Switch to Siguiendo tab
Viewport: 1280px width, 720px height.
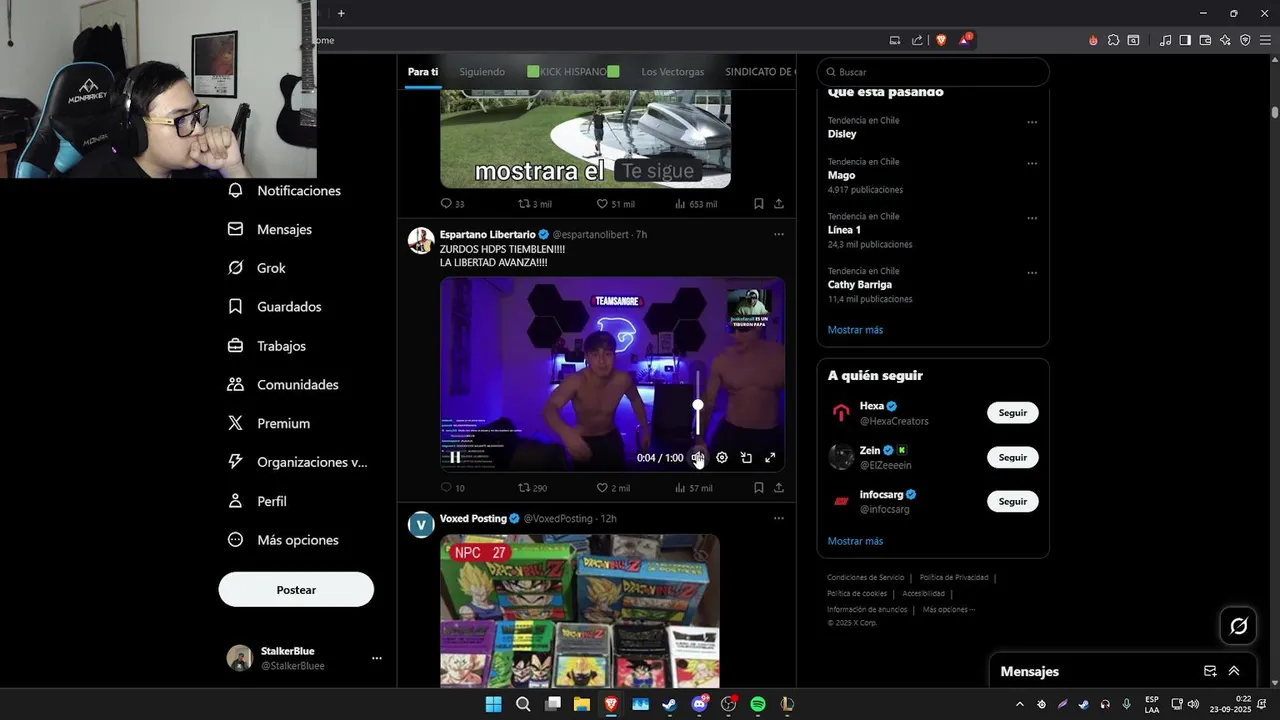point(482,72)
